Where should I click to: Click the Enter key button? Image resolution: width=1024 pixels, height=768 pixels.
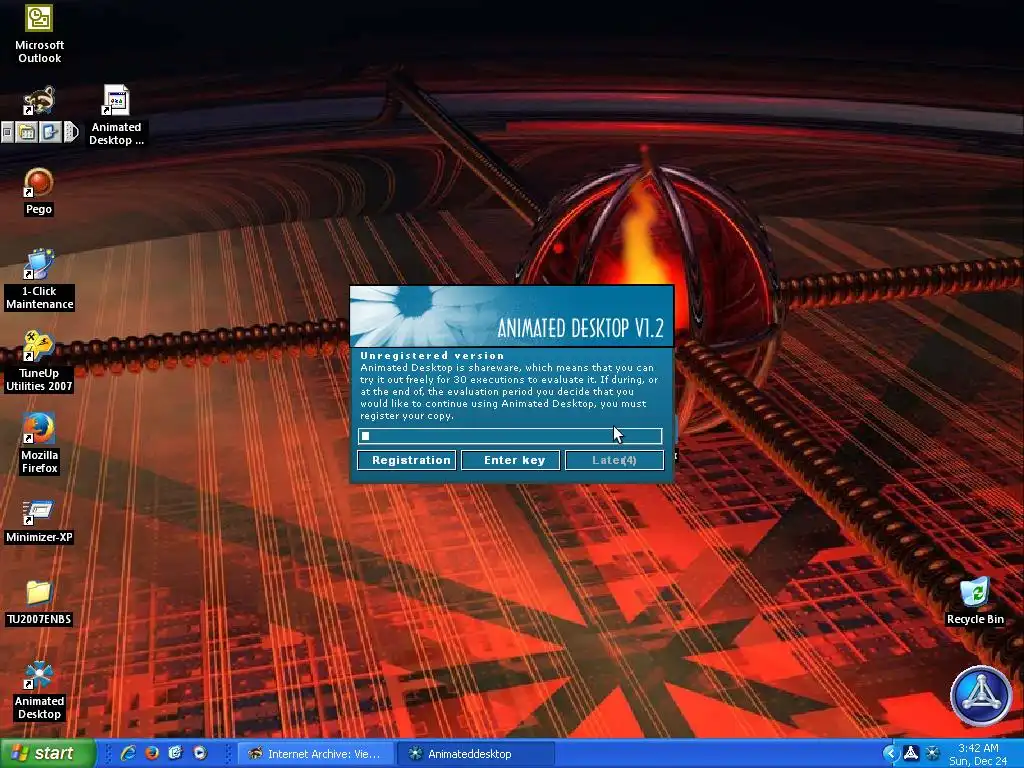tap(511, 460)
